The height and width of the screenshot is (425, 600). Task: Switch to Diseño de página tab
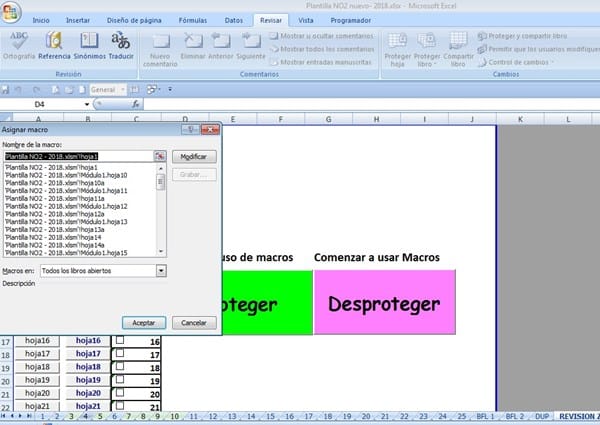click(134, 20)
